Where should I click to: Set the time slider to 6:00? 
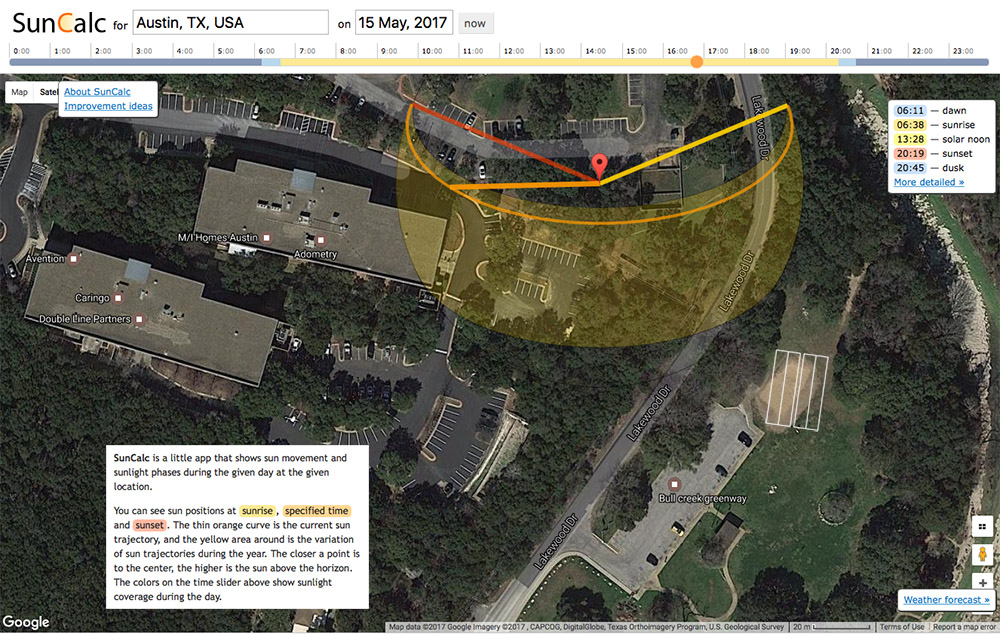tap(255, 62)
